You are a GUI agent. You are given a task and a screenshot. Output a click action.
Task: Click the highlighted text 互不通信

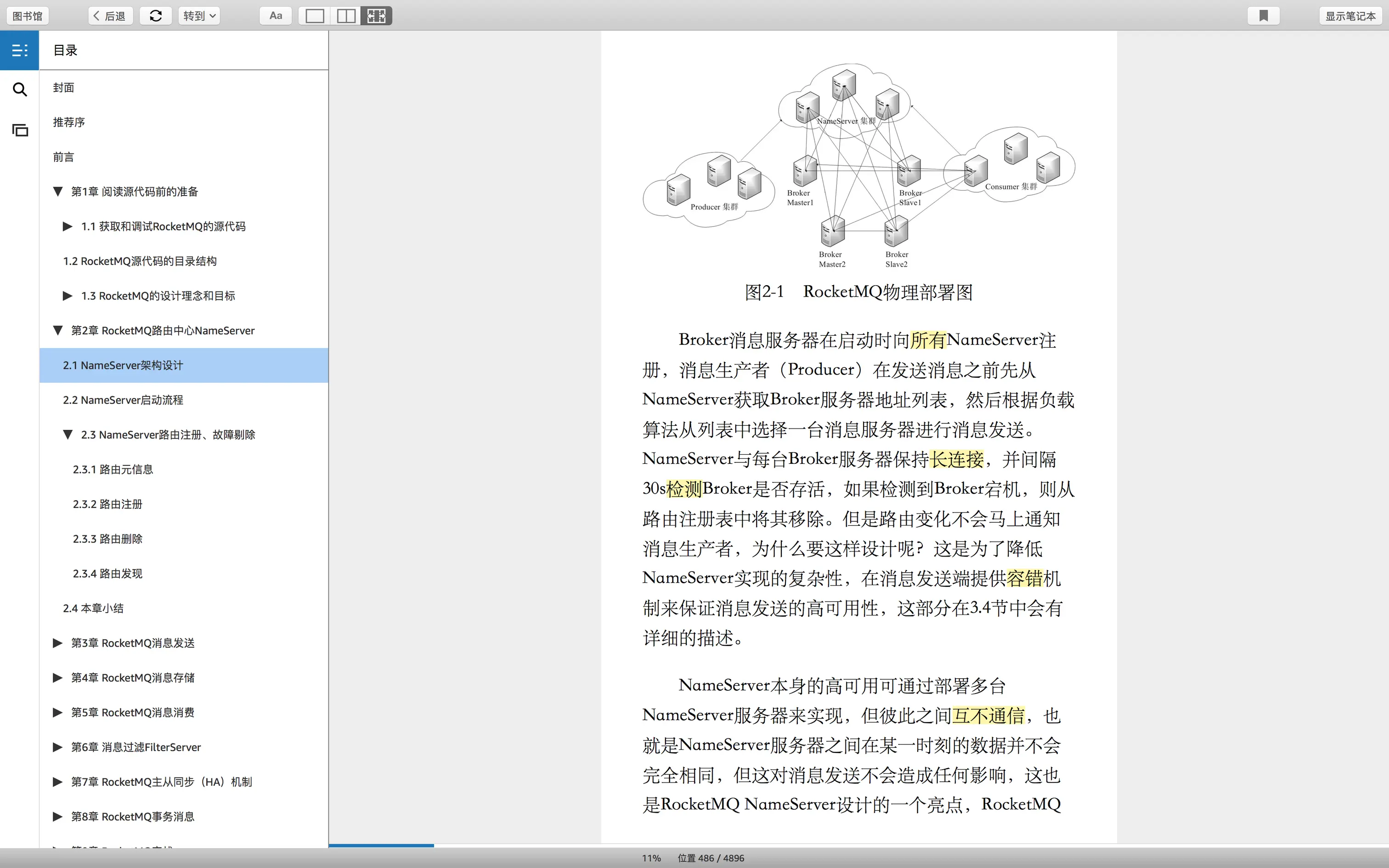988,716
